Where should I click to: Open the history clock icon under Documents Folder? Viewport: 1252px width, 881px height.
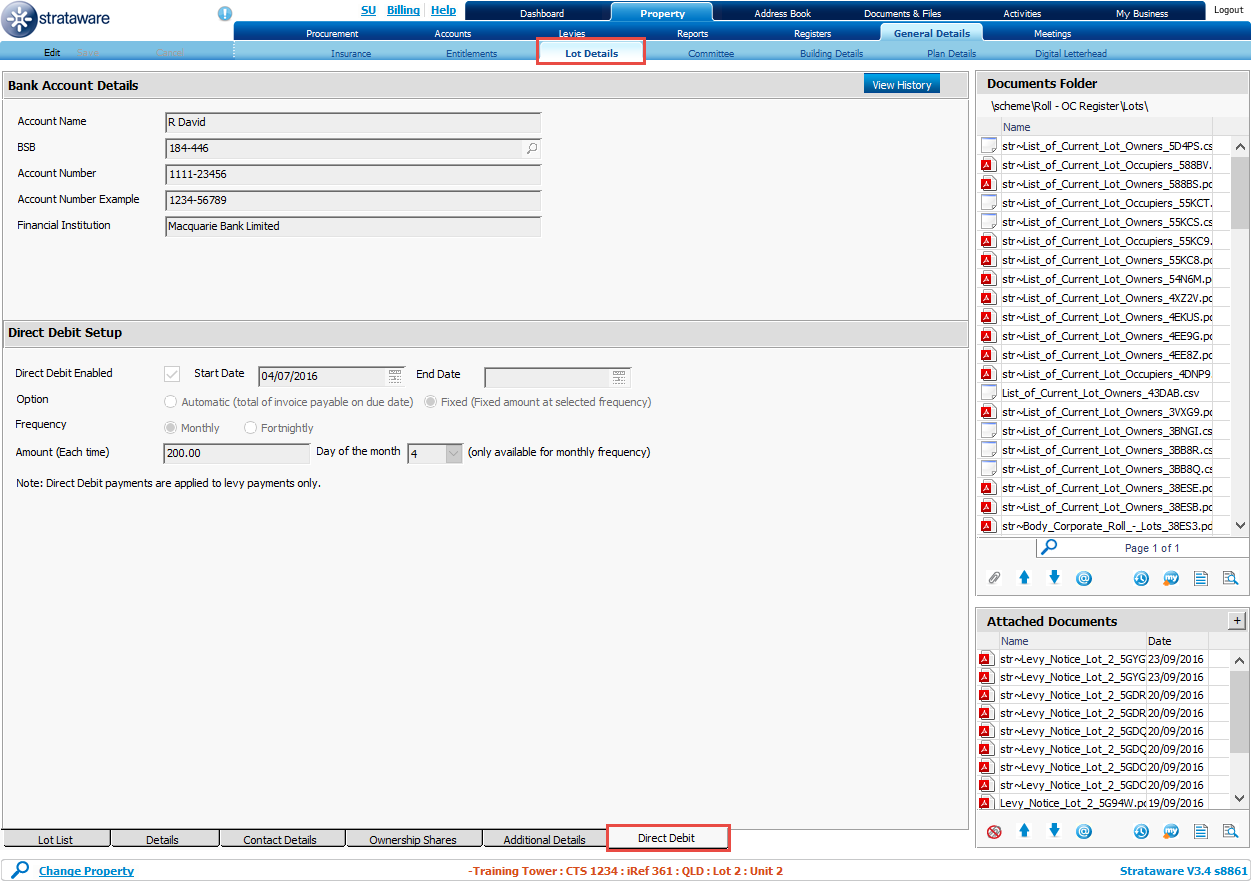pos(1141,578)
